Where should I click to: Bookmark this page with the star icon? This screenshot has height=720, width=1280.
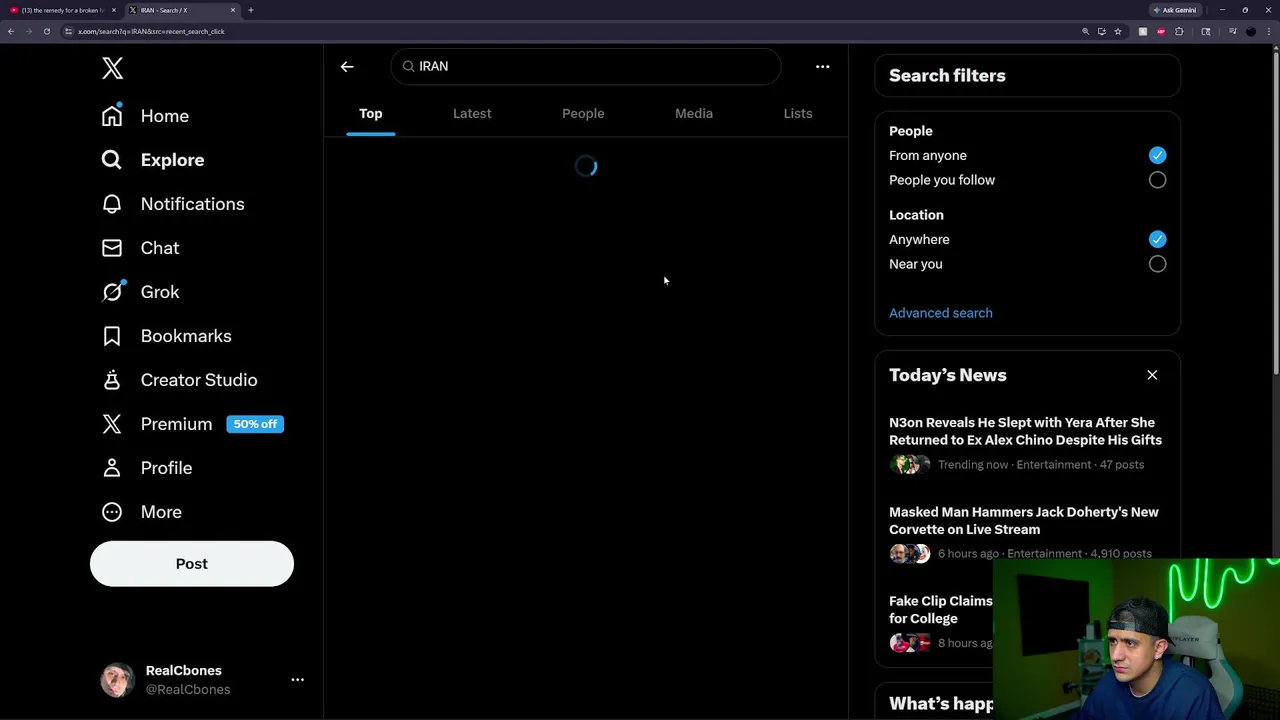point(1117,31)
